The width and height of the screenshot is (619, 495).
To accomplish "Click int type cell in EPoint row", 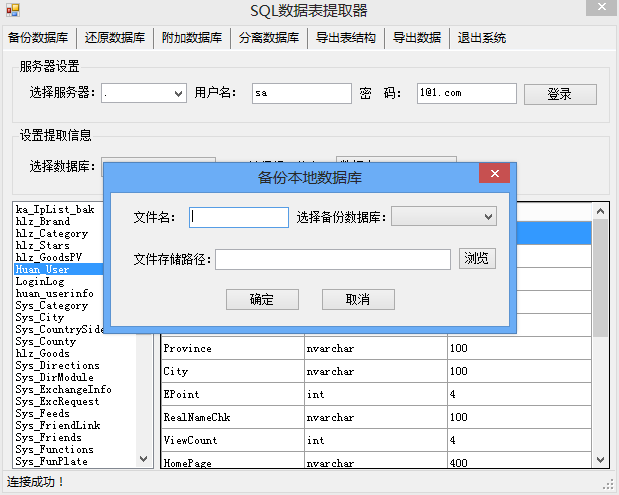I will (376, 394).
